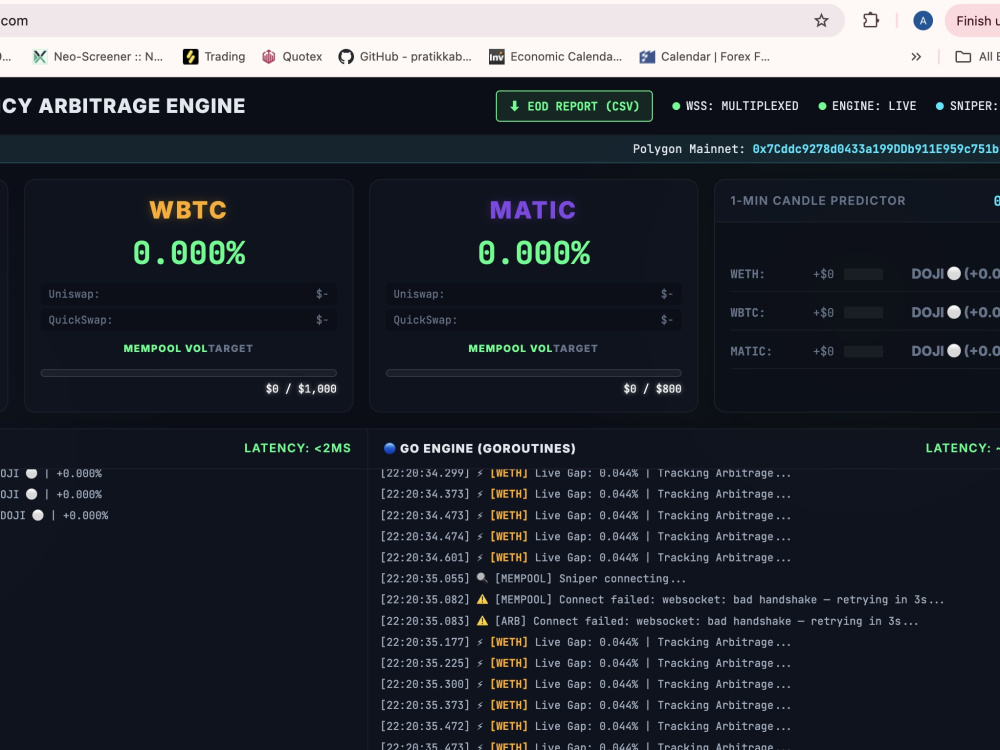The image size is (1000, 750).
Task: Click the lightning icon on 22:20:35.225 log
Action: (480, 663)
